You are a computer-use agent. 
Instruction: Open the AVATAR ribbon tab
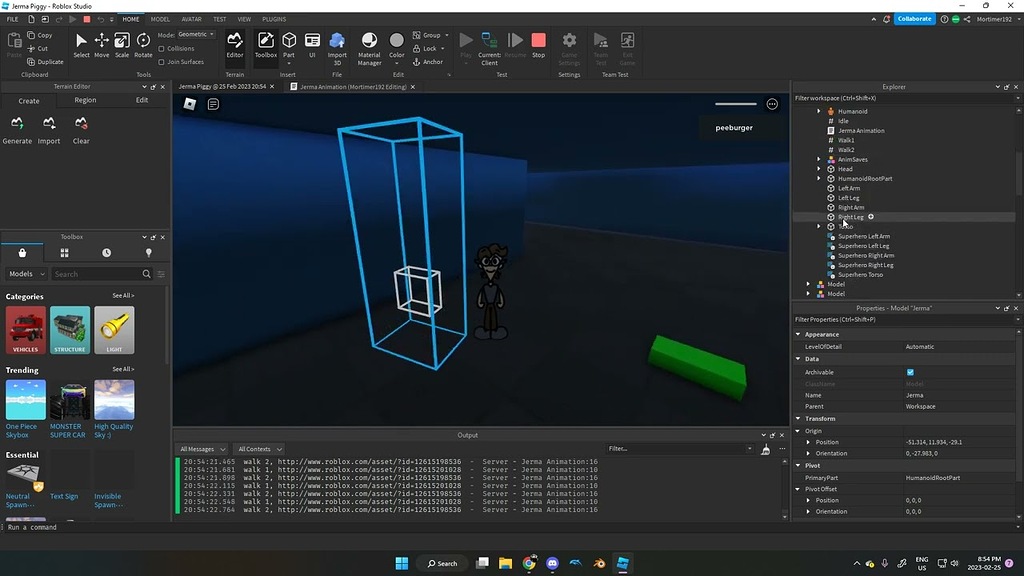(191, 20)
